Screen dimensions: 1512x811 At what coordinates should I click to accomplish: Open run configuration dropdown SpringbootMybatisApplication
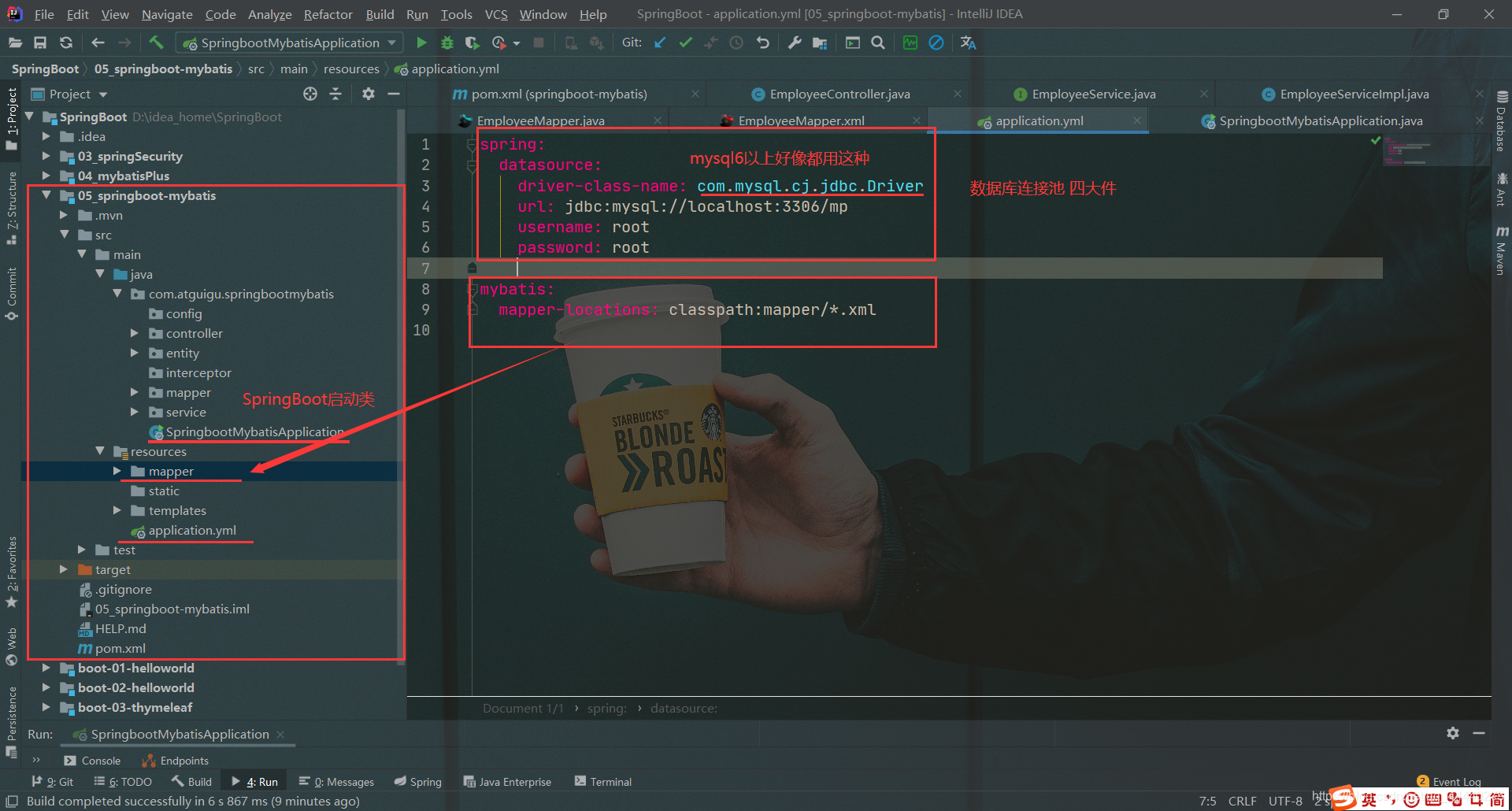click(x=289, y=43)
